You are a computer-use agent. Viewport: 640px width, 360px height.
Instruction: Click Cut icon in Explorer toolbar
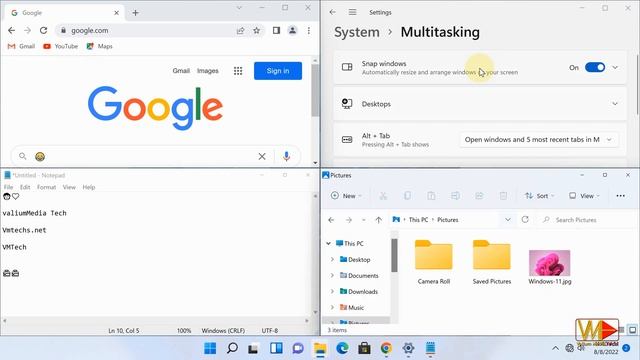point(383,196)
